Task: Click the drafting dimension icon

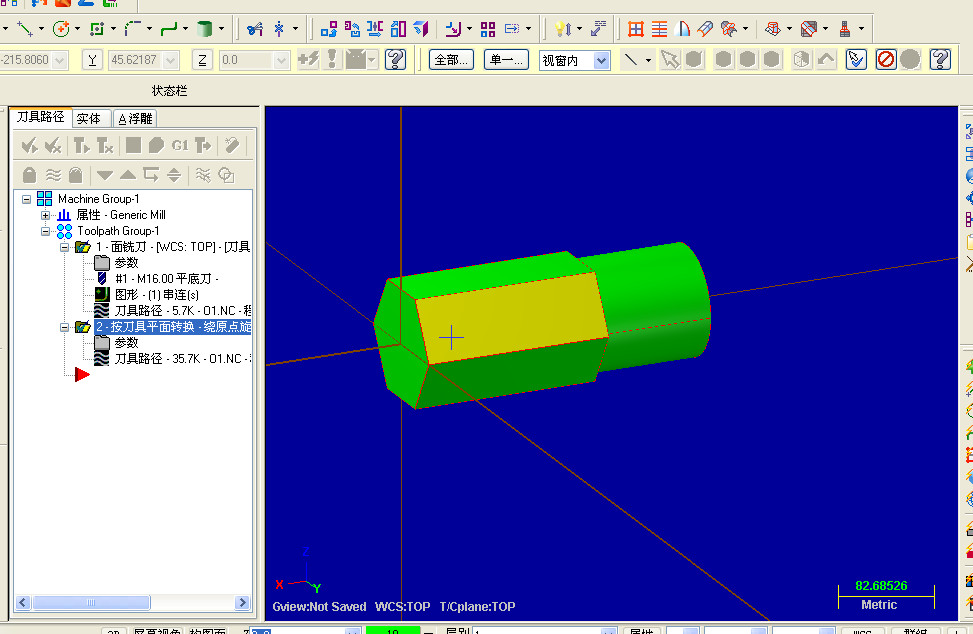Action: point(598,29)
